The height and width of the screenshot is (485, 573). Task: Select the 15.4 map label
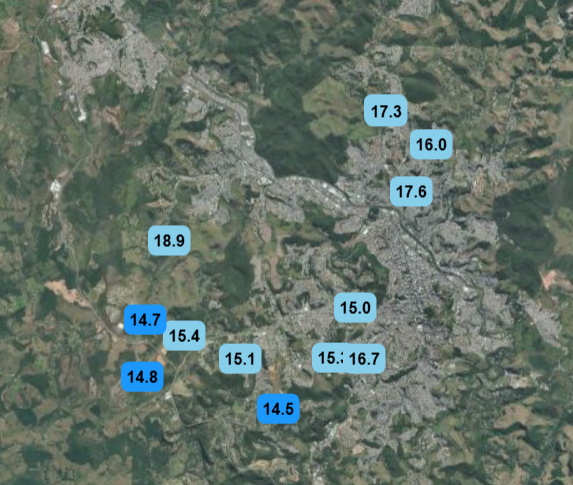point(185,336)
